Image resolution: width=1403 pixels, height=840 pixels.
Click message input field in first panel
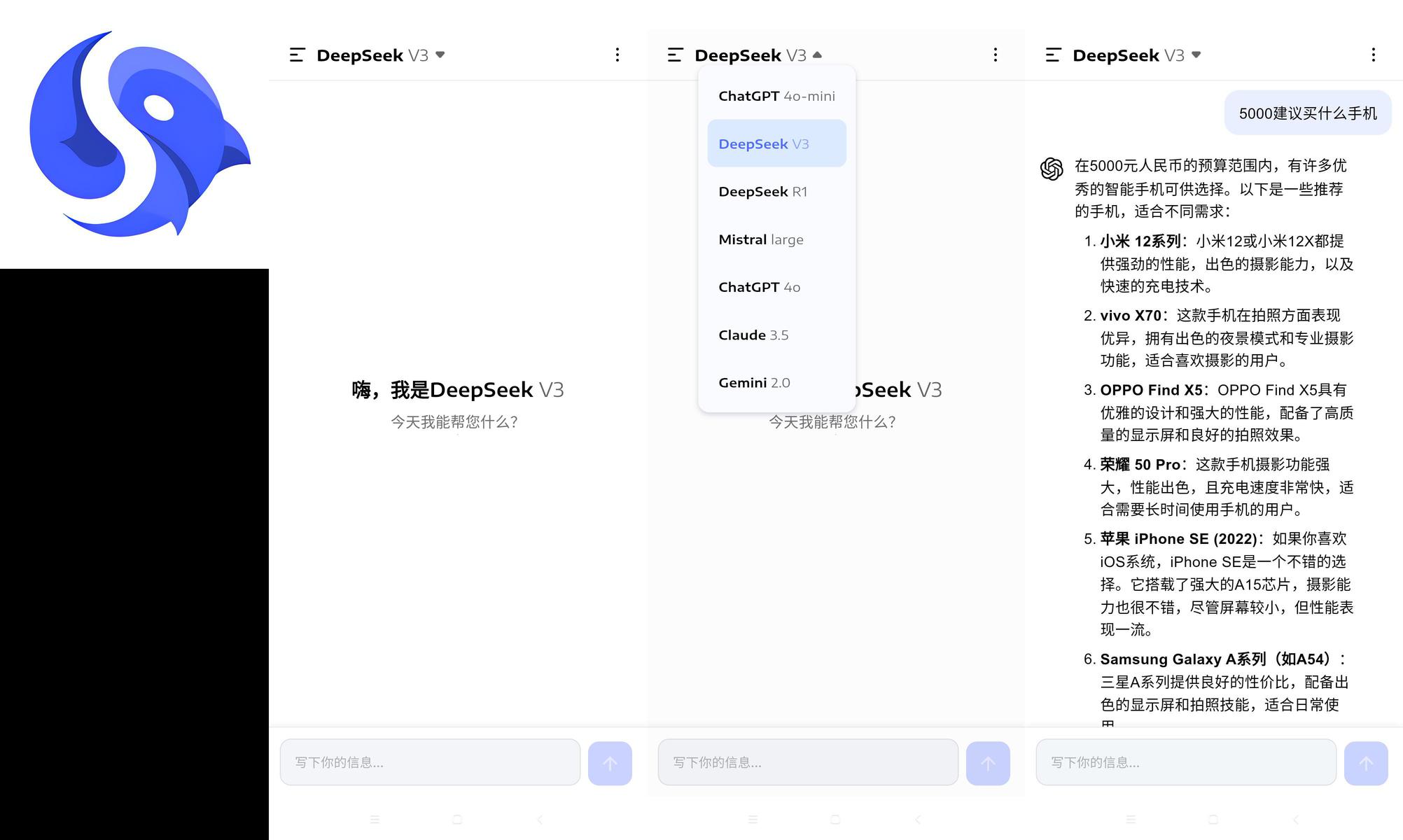430,762
